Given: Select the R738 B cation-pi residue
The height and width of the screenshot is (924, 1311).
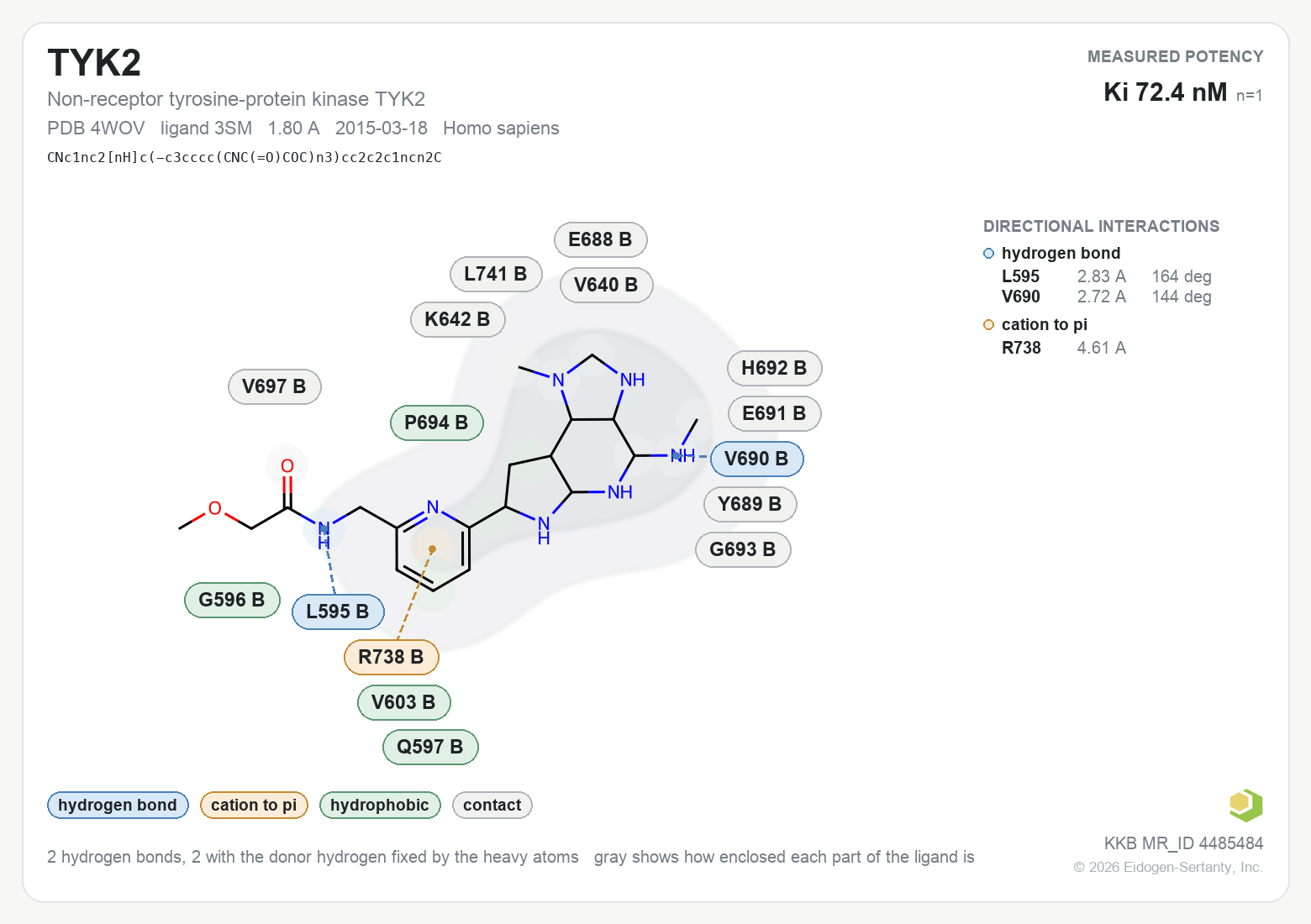Looking at the screenshot, I should (391, 657).
